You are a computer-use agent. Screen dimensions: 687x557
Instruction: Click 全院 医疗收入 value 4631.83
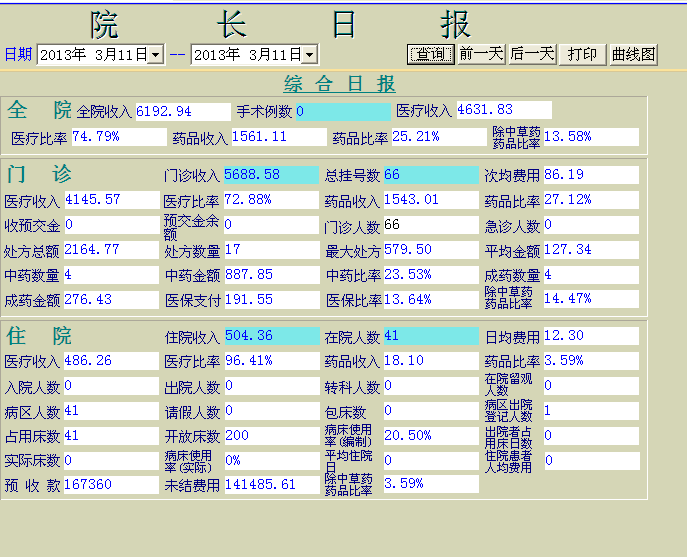point(504,110)
